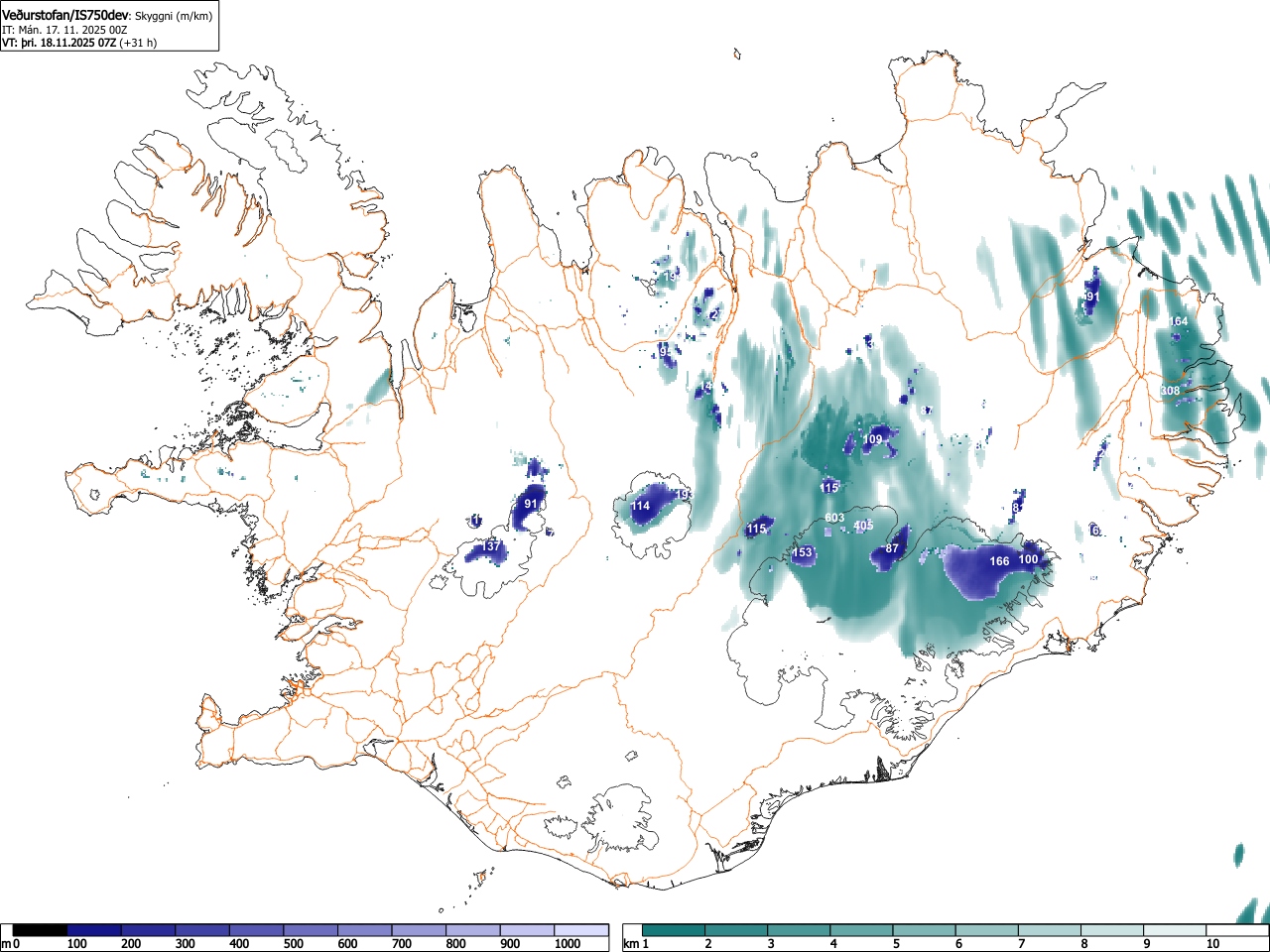Viewport: 1270px width, 952px height.
Task: Click the 5 tick label in km legend
Action: pos(895,944)
